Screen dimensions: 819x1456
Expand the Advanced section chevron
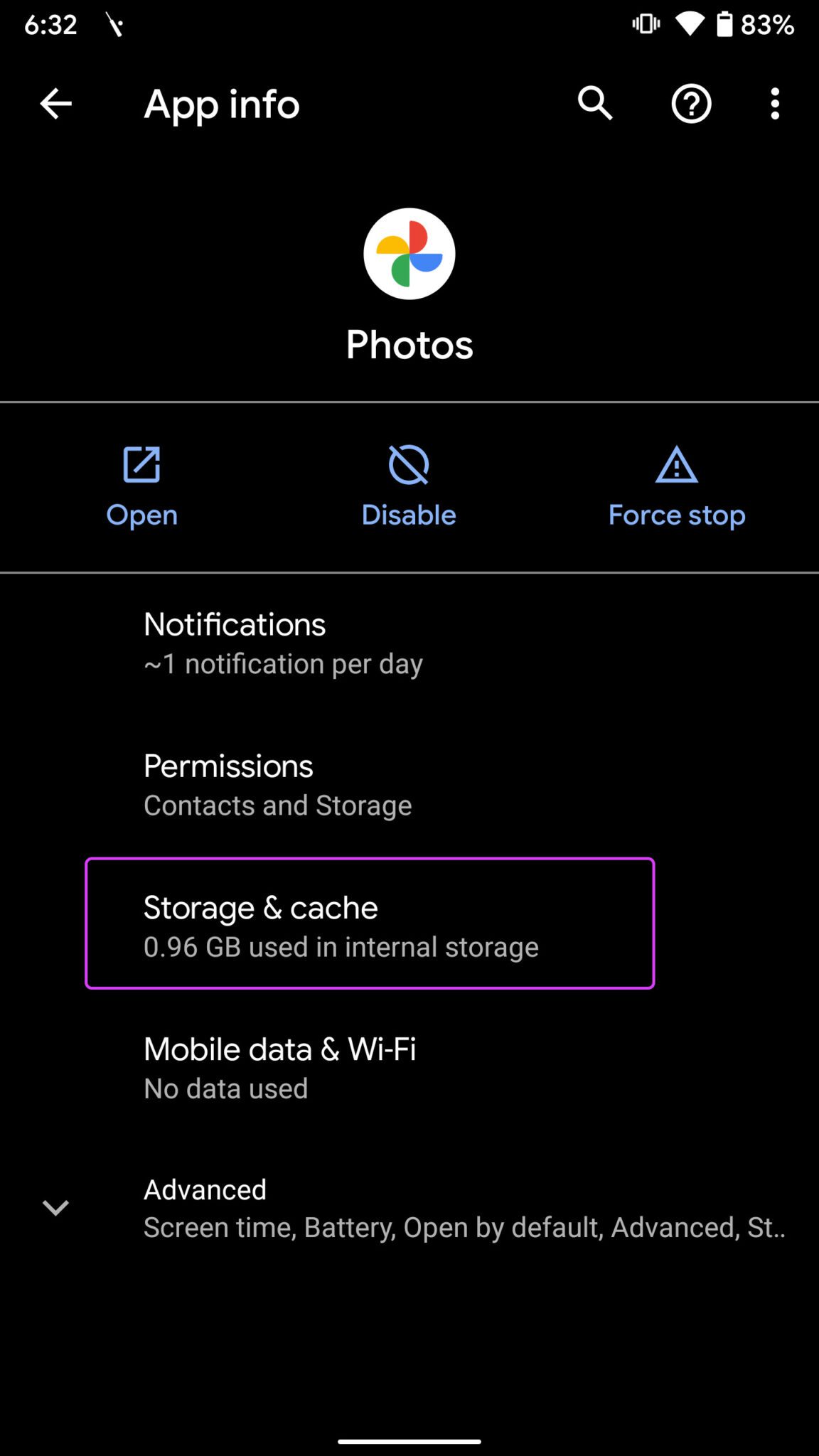point(55,1206)
